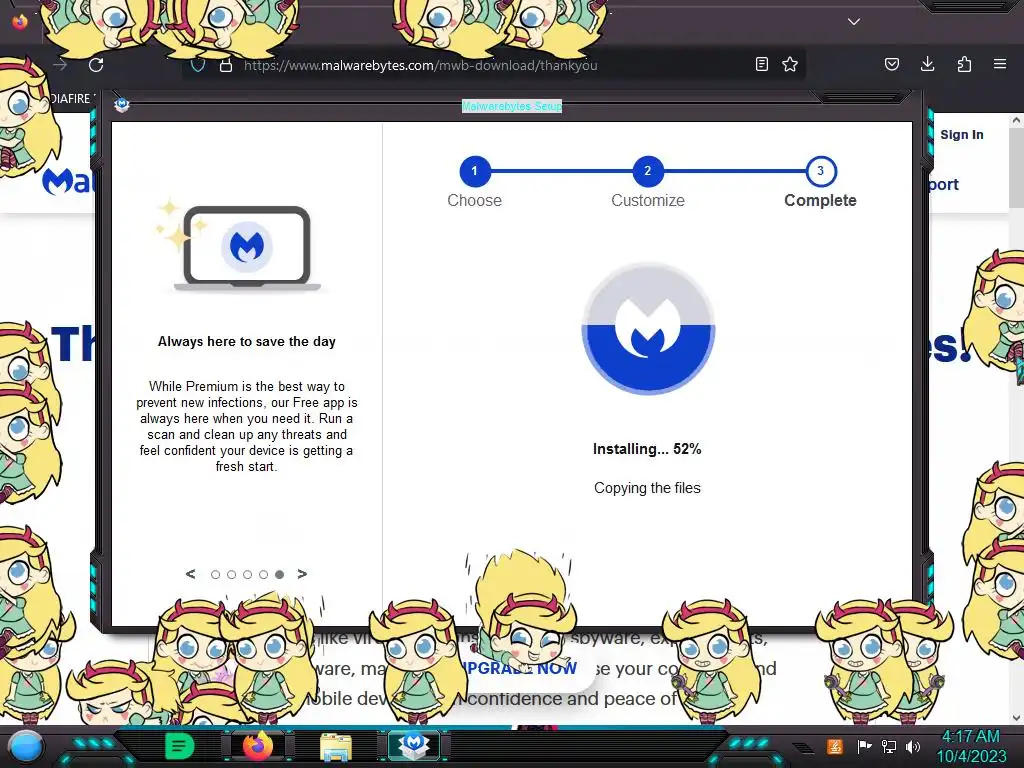Screen dimensions: 1024x768
Task: Click the orange Java tray icon
Action: [x=835, y=746]
